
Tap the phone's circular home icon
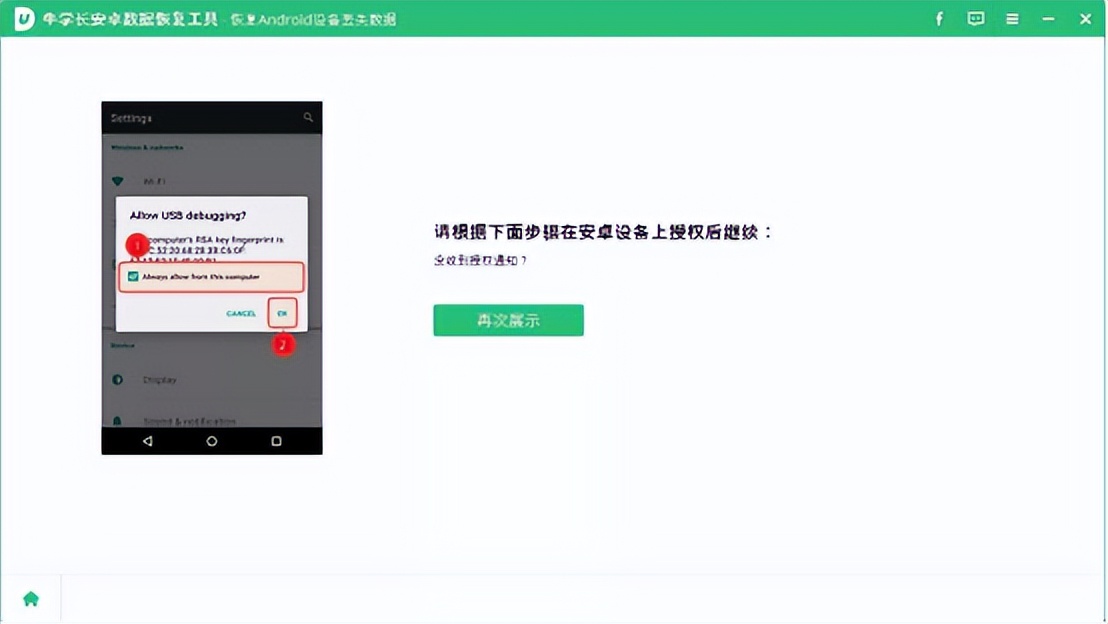212,441
